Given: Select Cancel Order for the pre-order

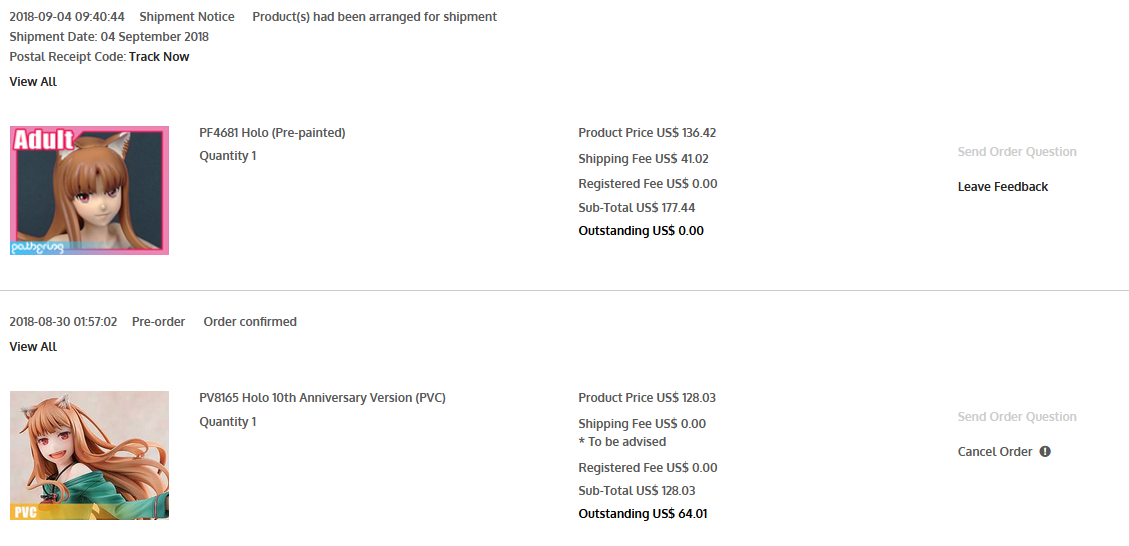Looking at the screenshot, I should pyautogui.click(x=995, y=452).
